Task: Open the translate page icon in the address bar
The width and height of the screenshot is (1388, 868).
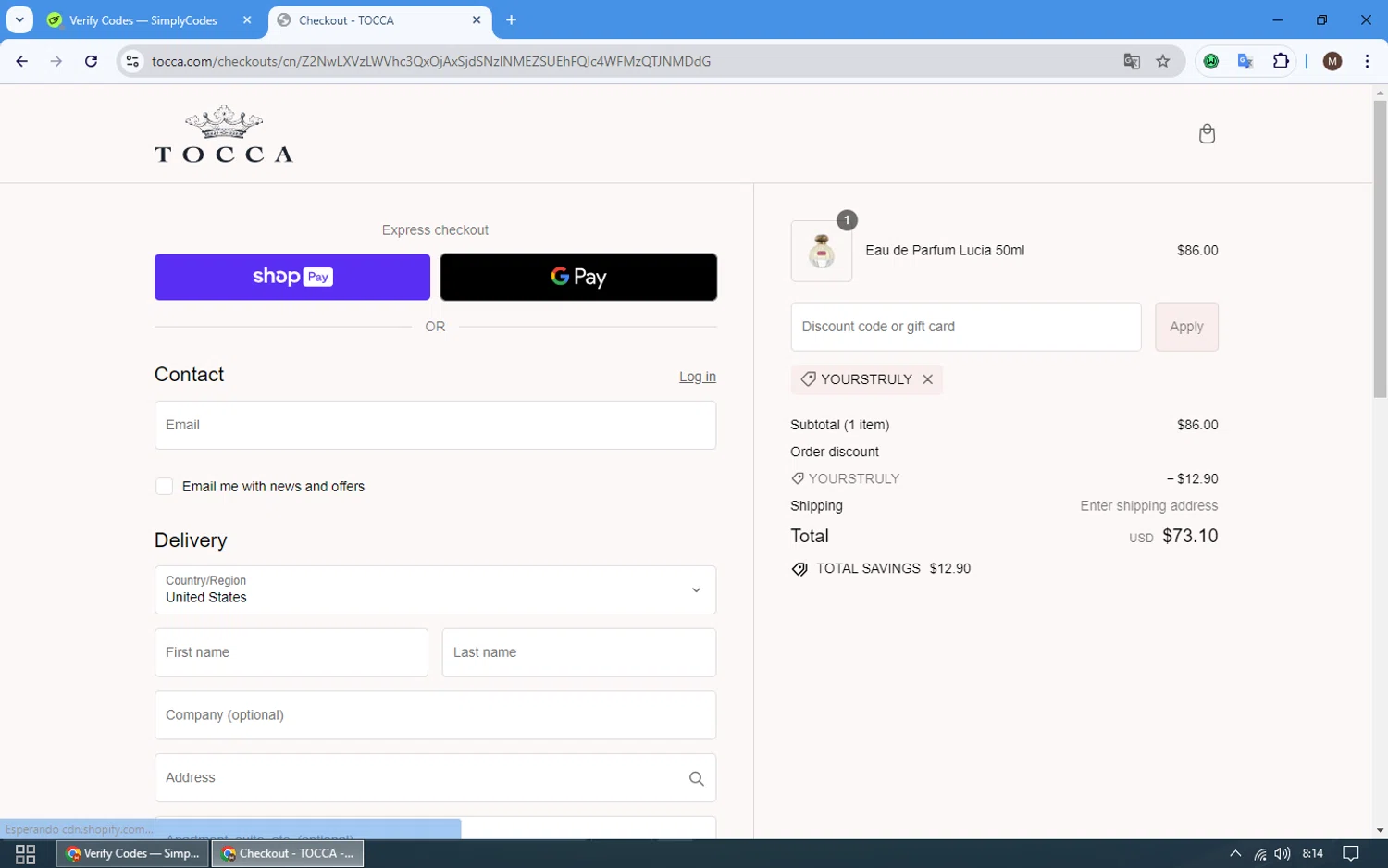Action: coord(1131,61)
